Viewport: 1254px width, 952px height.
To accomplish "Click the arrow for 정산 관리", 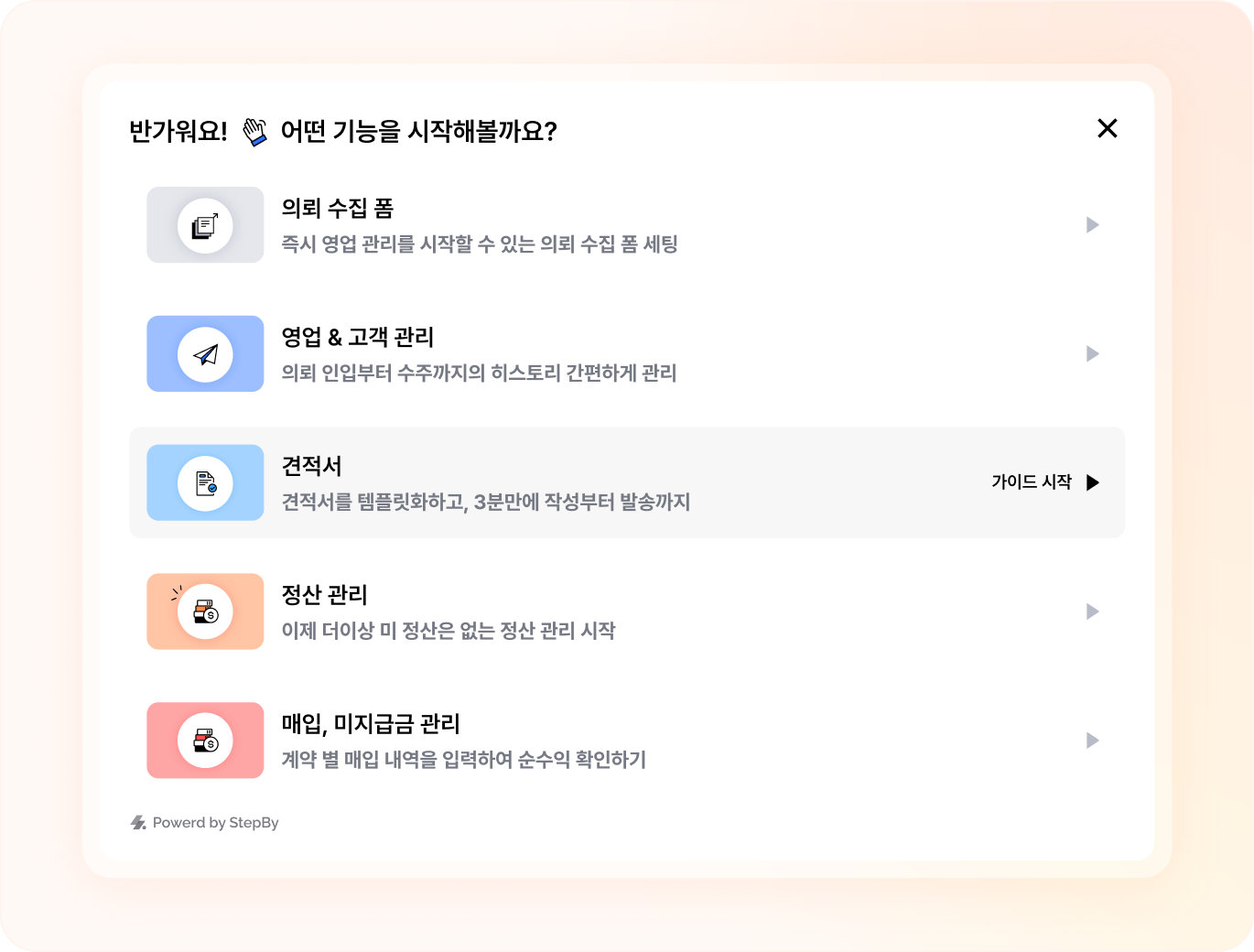I will 1092,611.
